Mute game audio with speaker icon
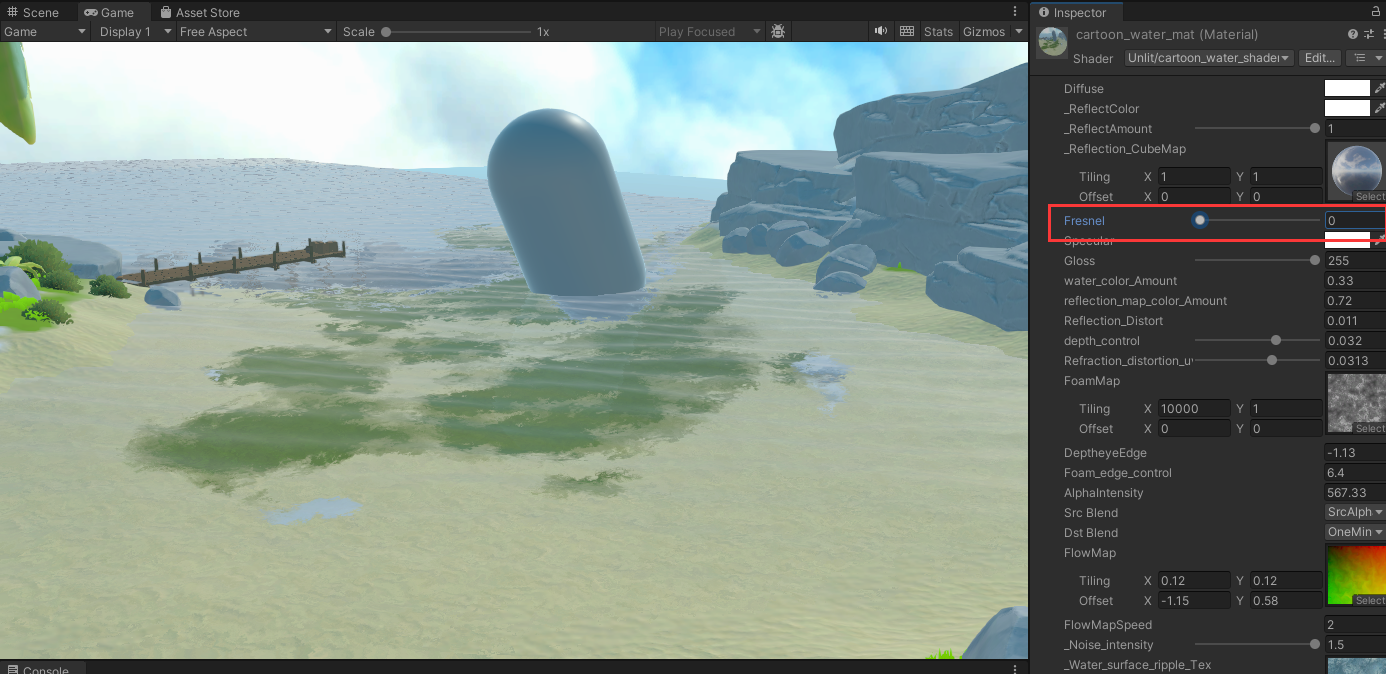The image size is (1386, 674). [881, 31]
